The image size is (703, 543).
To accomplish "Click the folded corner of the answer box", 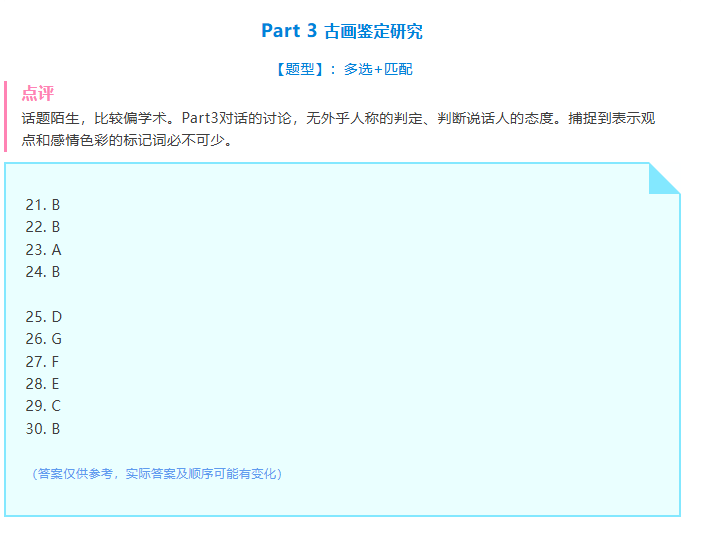I will click(663, 178).
